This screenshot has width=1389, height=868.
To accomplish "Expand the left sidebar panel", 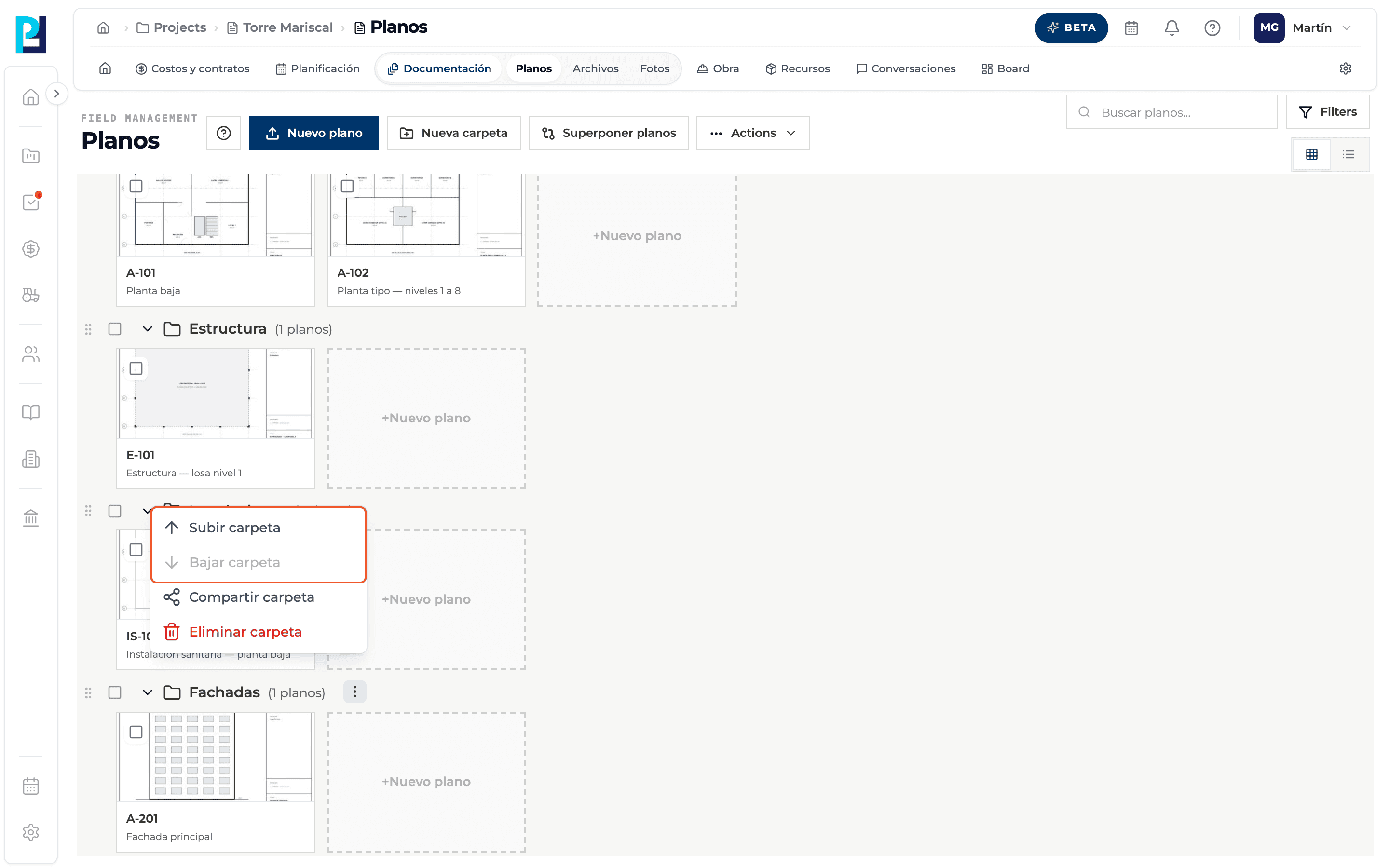I will point(56,94).
